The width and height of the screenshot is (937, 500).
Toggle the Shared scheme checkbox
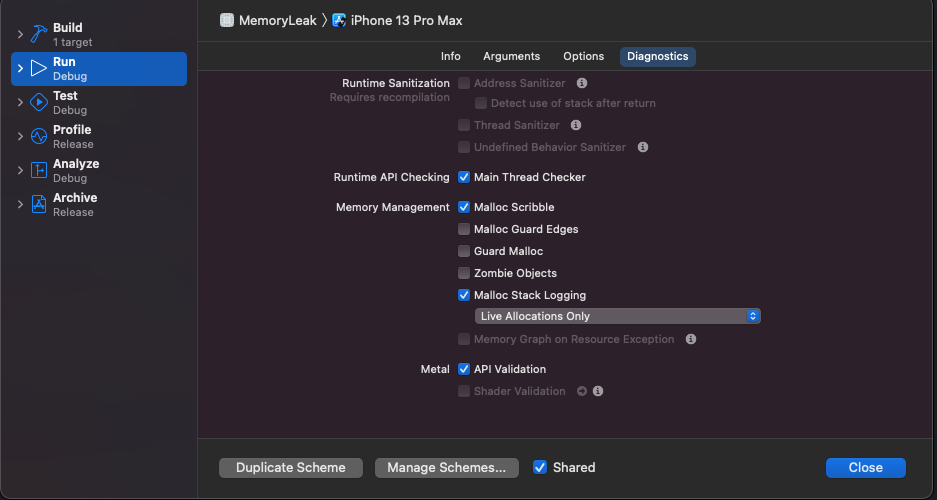tap(540, 467)
